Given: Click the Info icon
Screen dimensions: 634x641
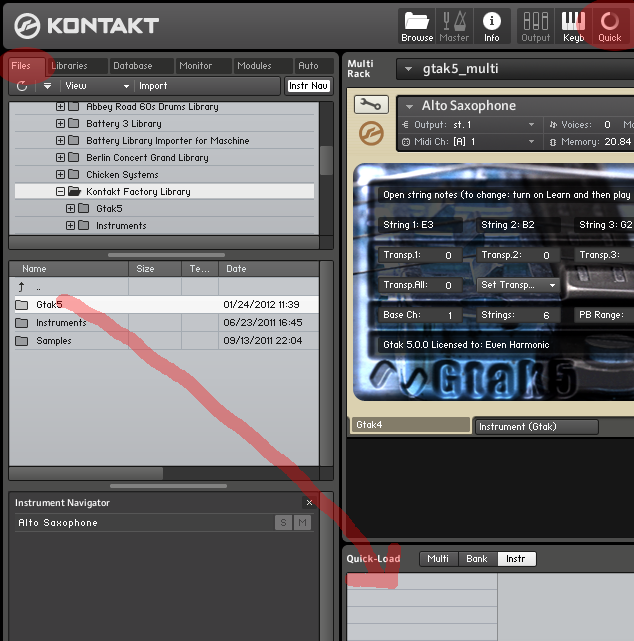Looking at the screenshot, I should (x=491, y=25).
